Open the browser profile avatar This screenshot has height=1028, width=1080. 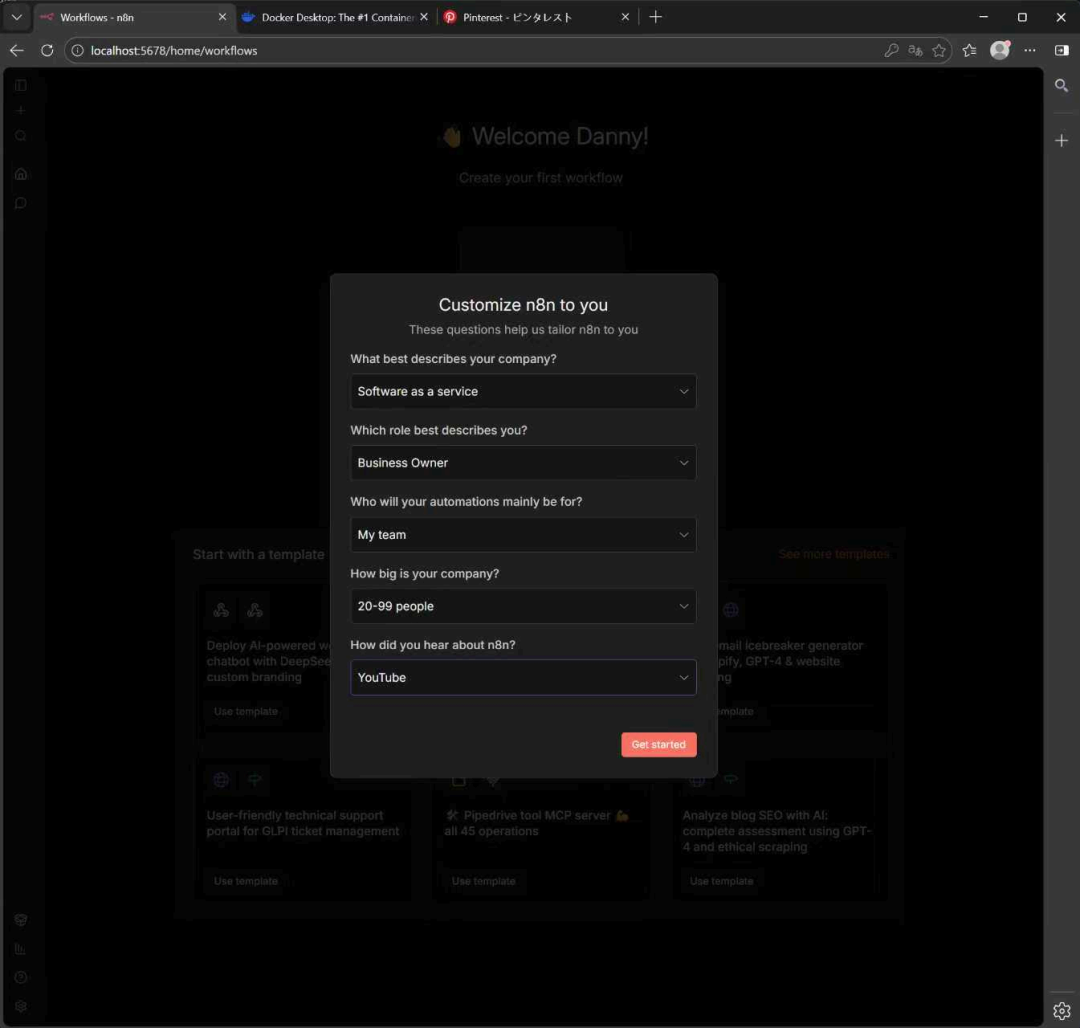(x=999, y=50)
